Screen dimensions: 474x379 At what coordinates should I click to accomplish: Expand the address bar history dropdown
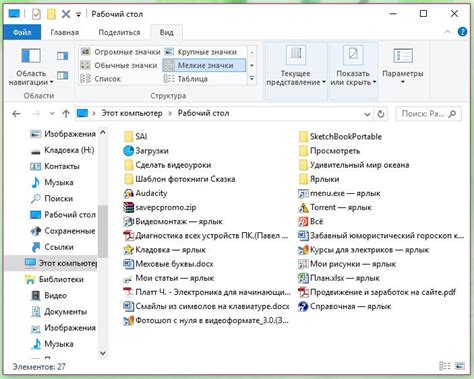[367, 114]
